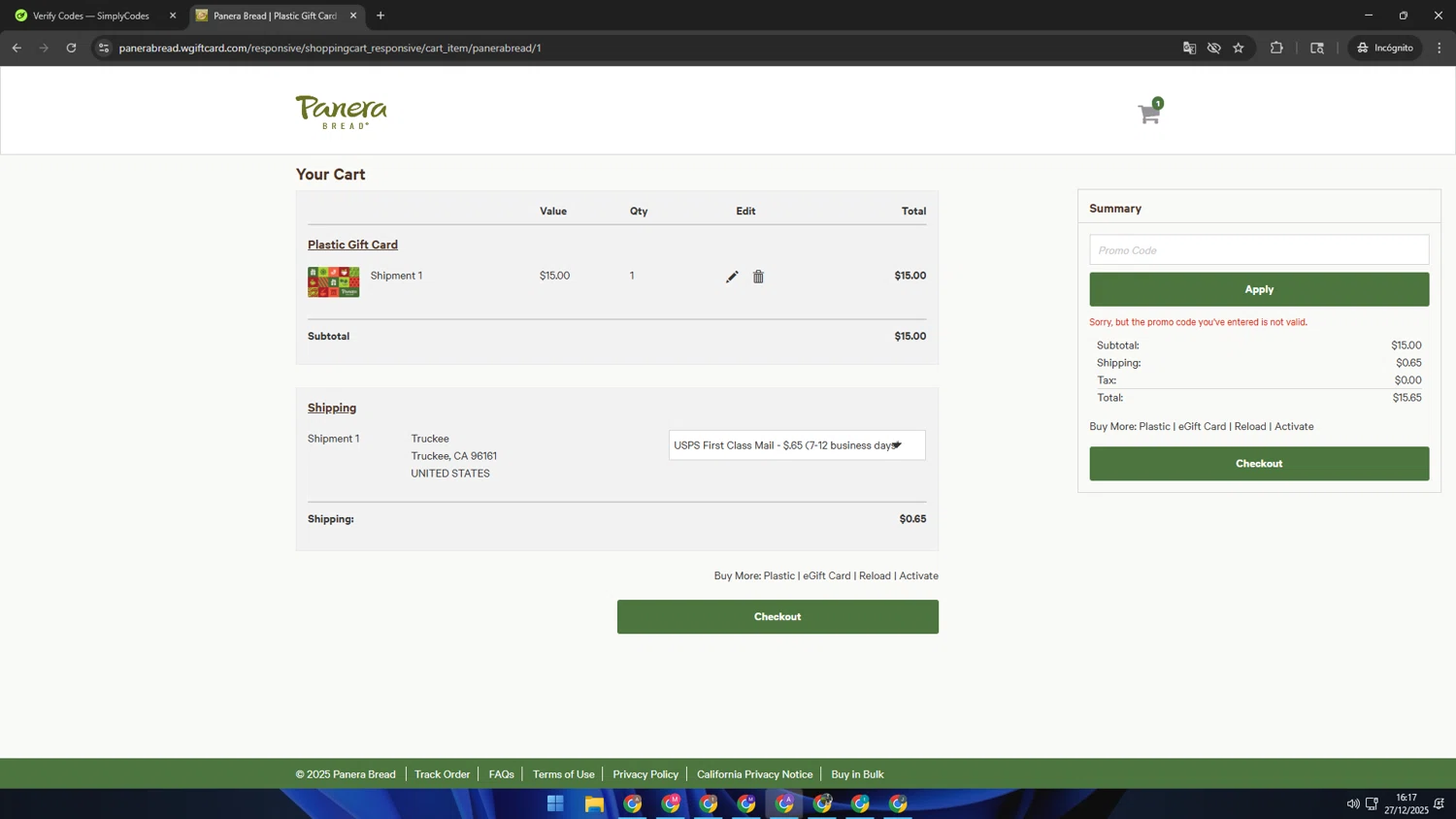The image size is (1456, 819).
Task: Open the shopping cart icon in header
Action: 1150,112
